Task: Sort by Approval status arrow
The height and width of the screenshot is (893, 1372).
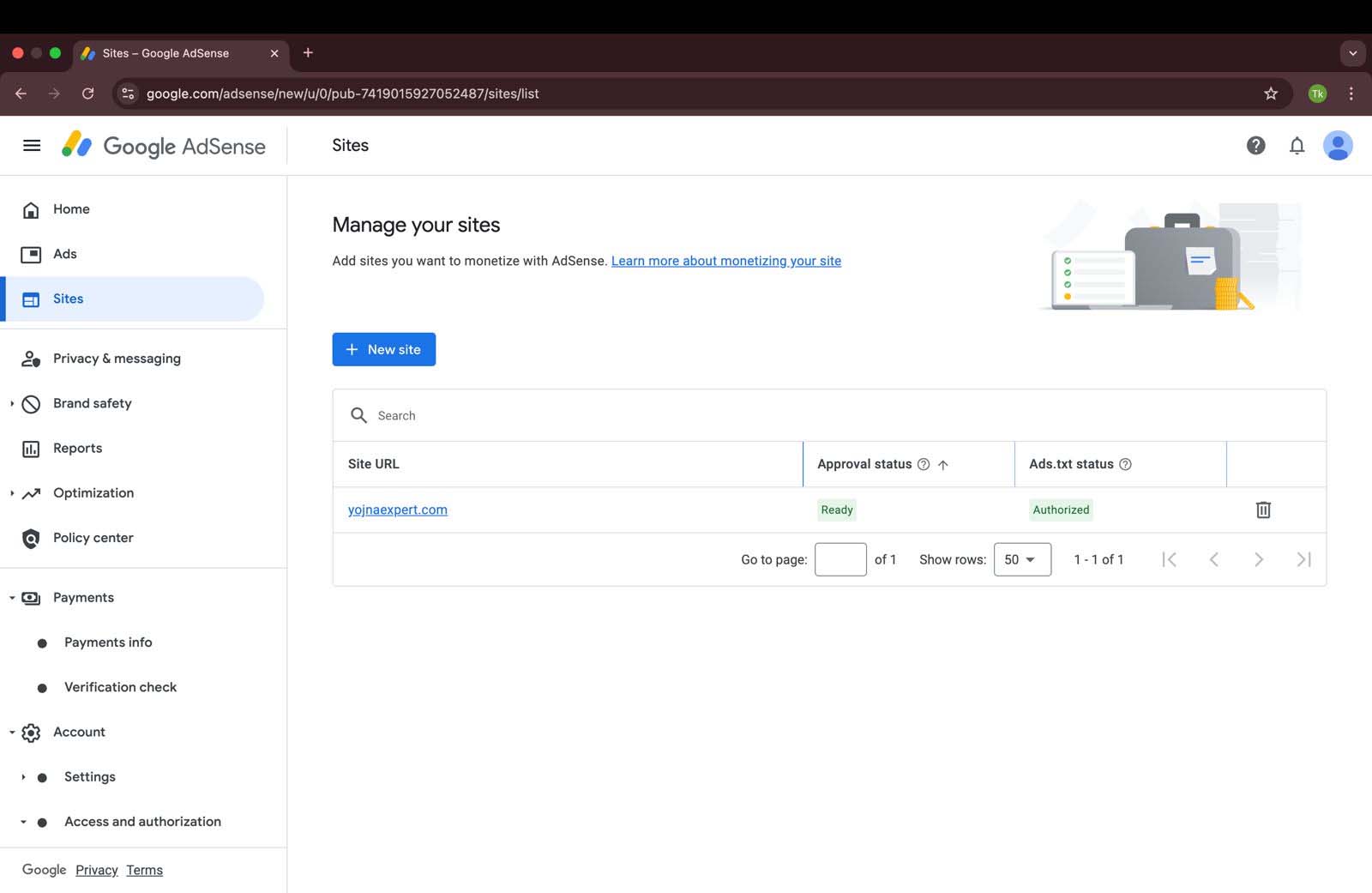Action: click(x=943, y=464)
